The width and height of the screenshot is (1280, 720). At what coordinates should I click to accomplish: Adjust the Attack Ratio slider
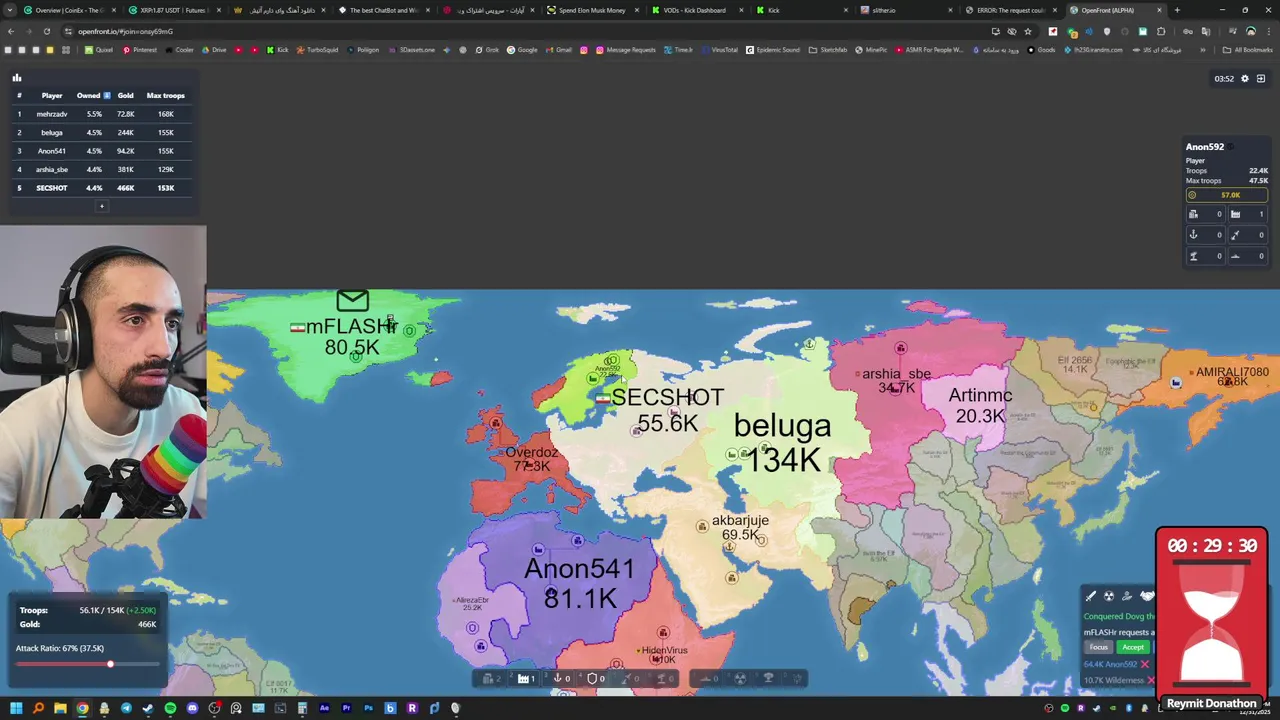(x=88, y=664)
